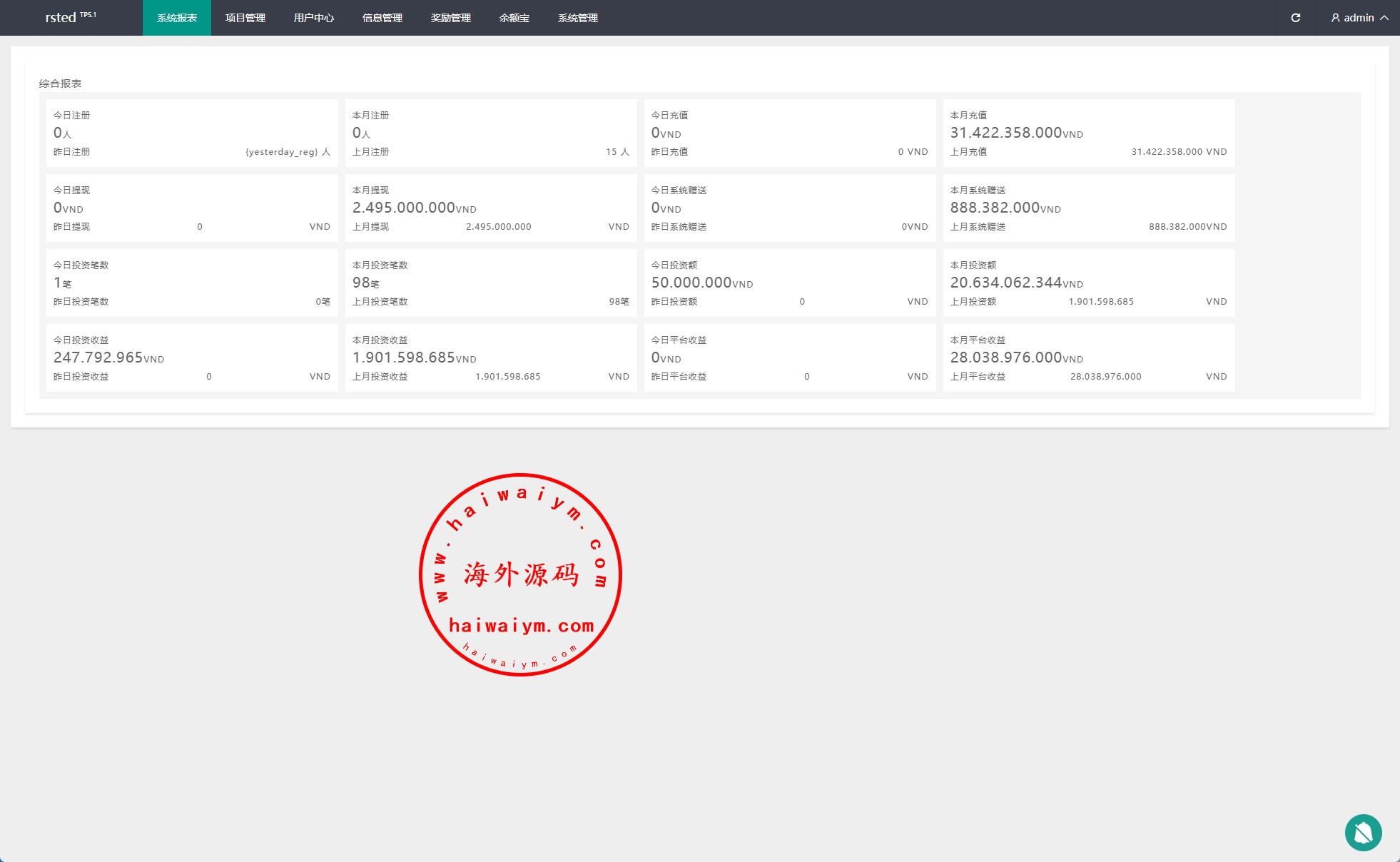The image size is (1400, 862).
Task: Click the muted notification bell floating button
Action: 1363,832
